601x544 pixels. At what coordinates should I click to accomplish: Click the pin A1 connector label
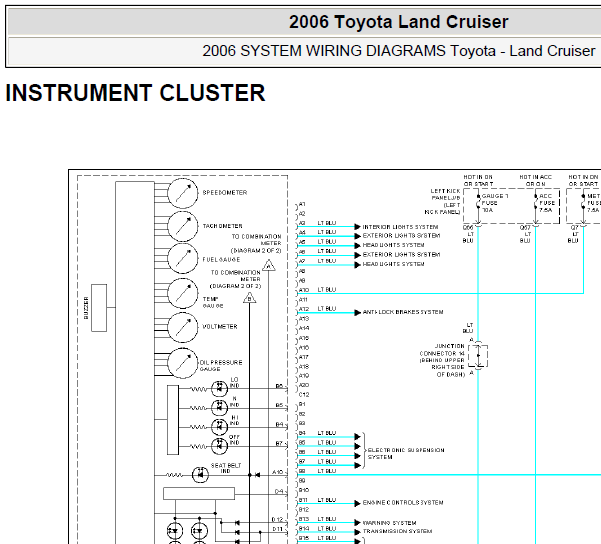coord(302,204)
